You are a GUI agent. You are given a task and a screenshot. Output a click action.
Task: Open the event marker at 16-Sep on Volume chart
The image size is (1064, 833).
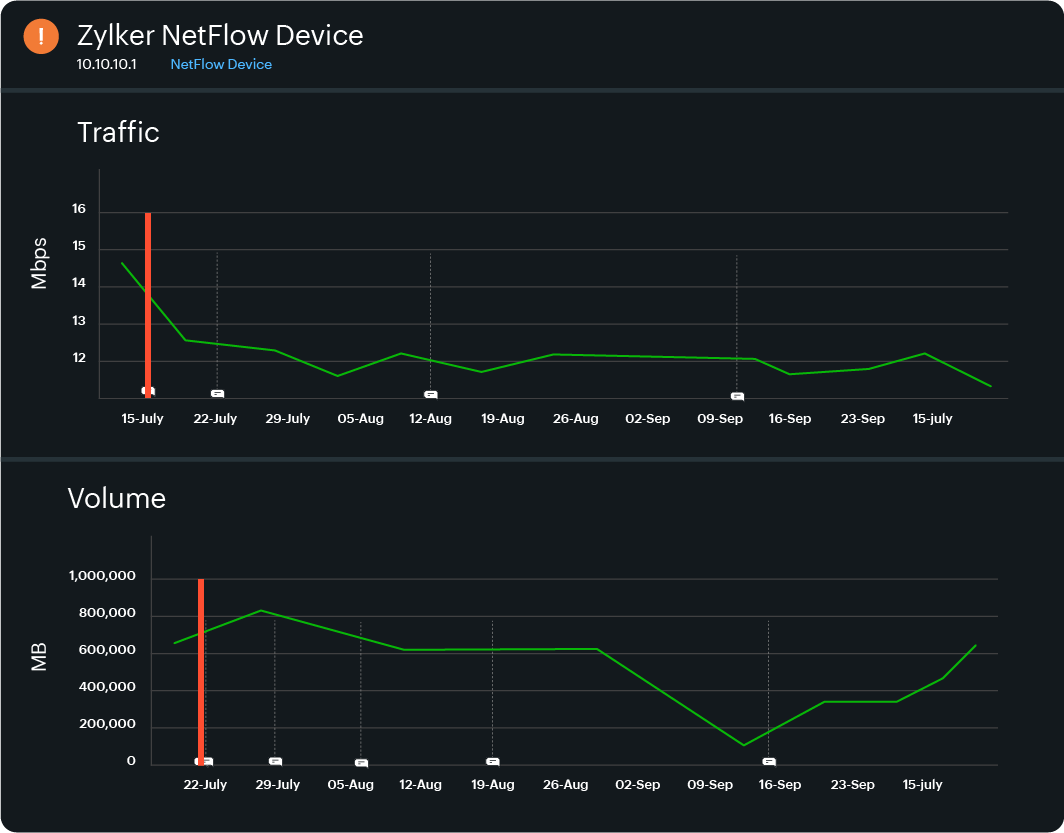pos(769,761)
